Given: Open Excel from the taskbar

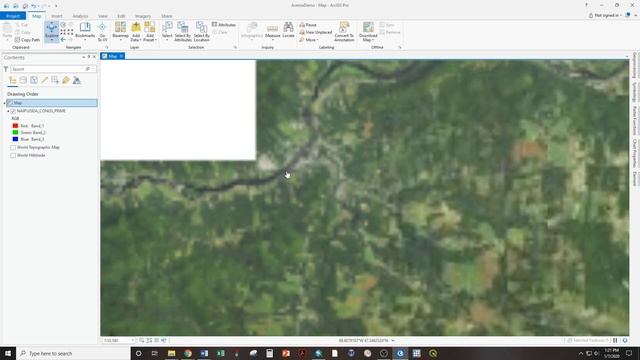Looking at the screenshot, I should pyautogui.click(x=220, y=353).
